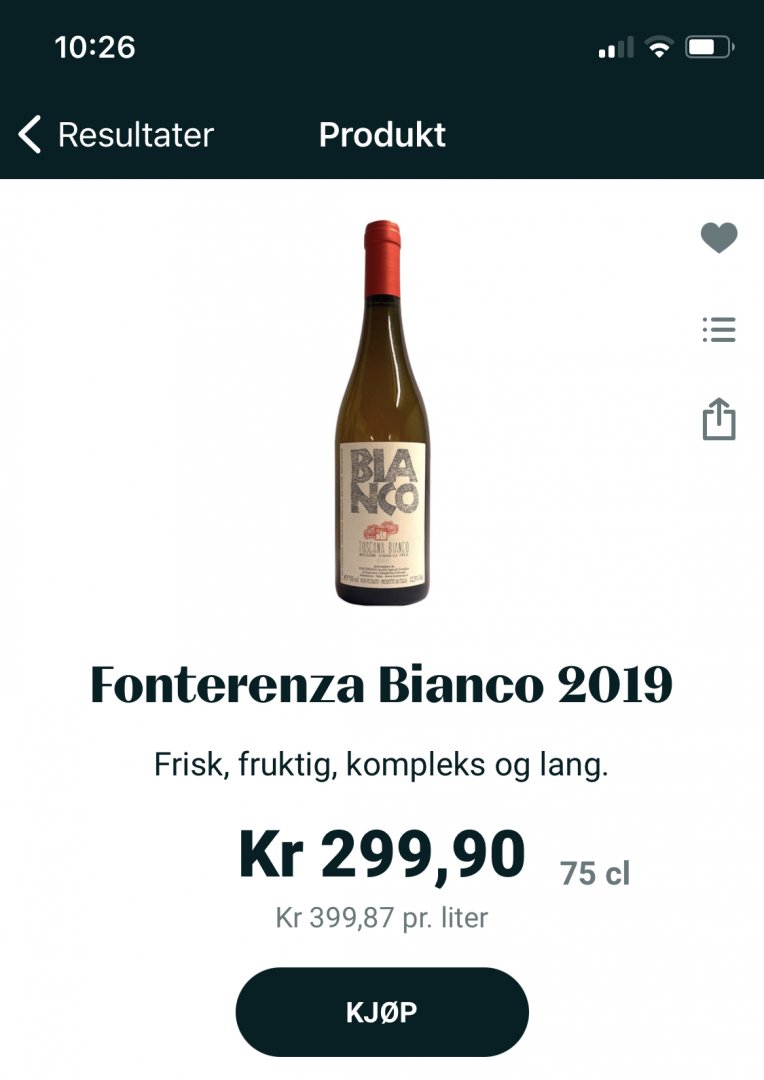Image resolution: width=764 pixels, height=1080 pixels.
Task: Tap the Wi-Fi status icon
Action: tap(659, 48)
